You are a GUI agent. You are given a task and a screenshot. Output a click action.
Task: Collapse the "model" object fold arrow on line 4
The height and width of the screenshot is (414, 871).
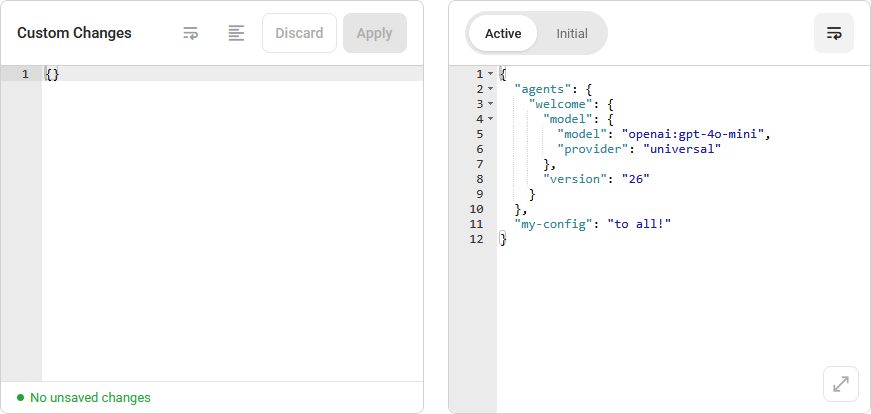click(490, 119)
